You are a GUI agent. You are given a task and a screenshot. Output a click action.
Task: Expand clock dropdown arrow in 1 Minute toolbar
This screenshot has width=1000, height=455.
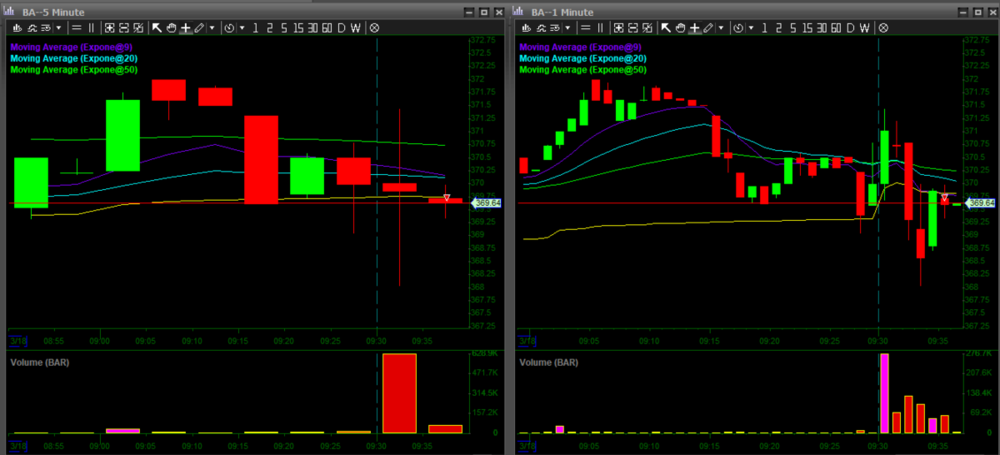(x=752, y=28)
